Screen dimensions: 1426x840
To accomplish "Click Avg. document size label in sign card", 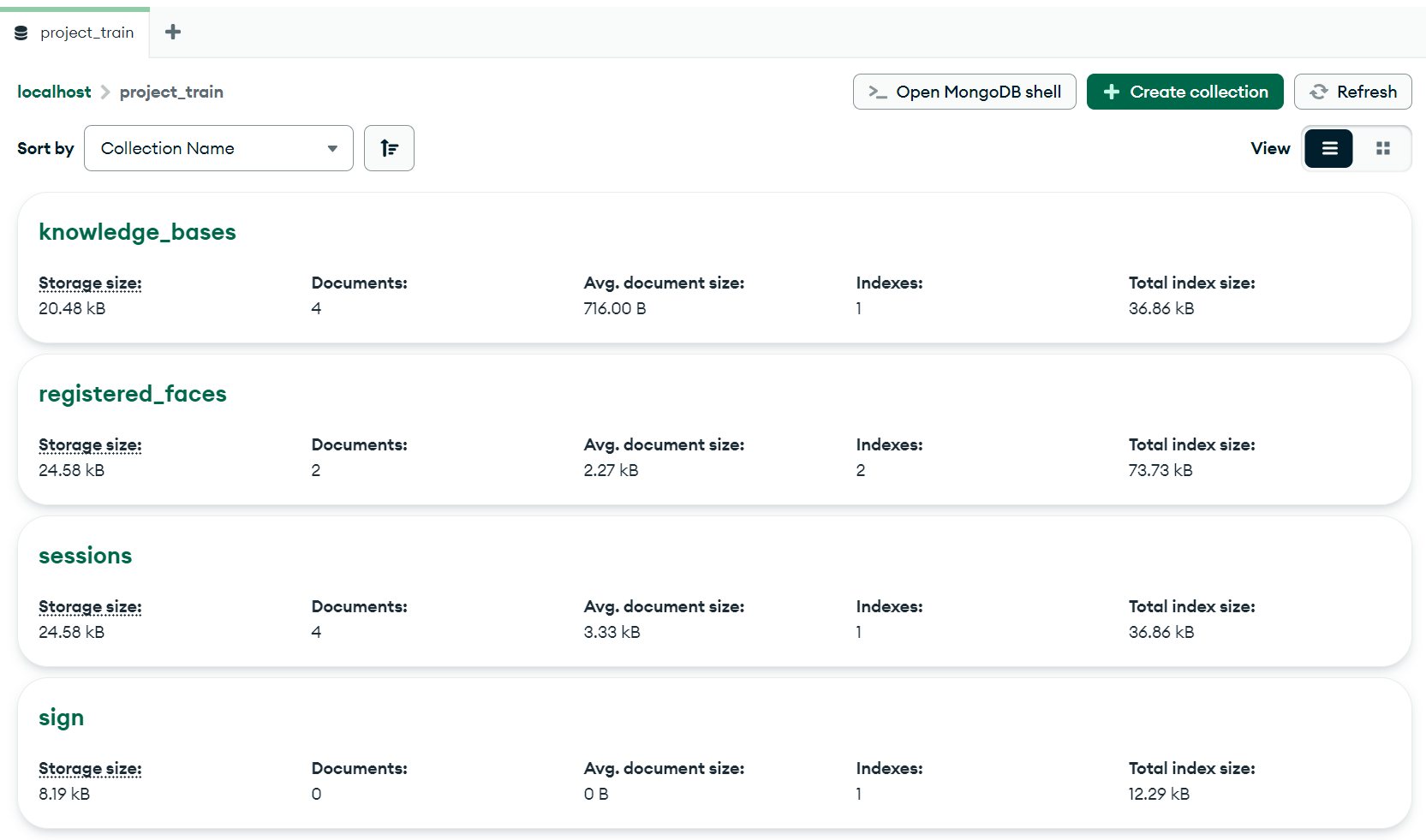I will pyautogui.click(x=665, y=768).
